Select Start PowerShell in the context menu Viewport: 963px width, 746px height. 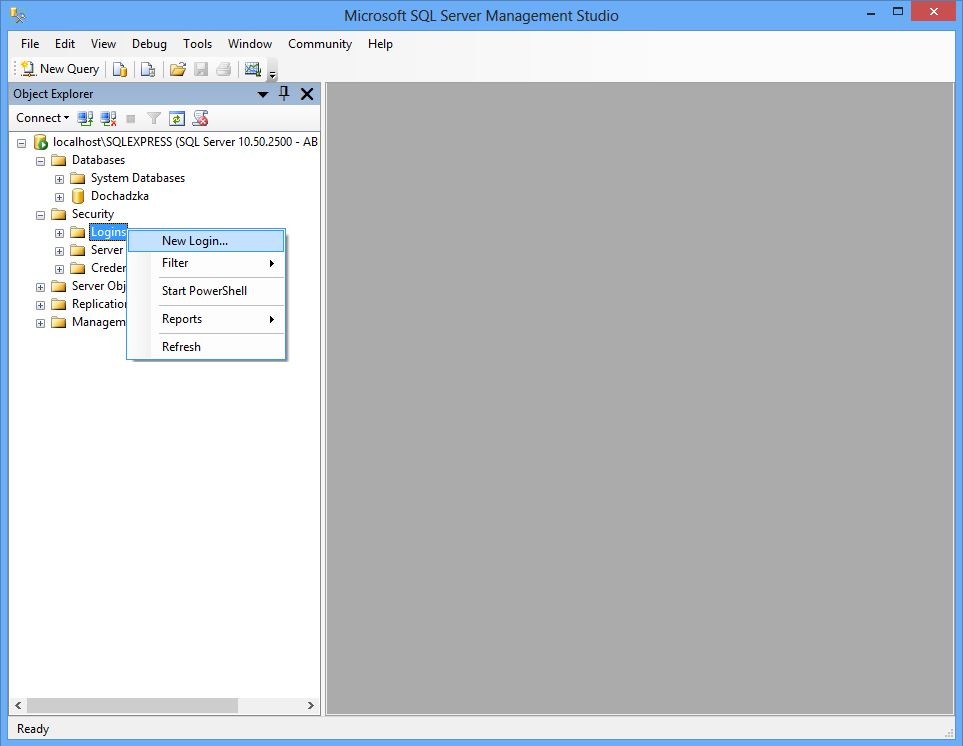tap(206, 291)
